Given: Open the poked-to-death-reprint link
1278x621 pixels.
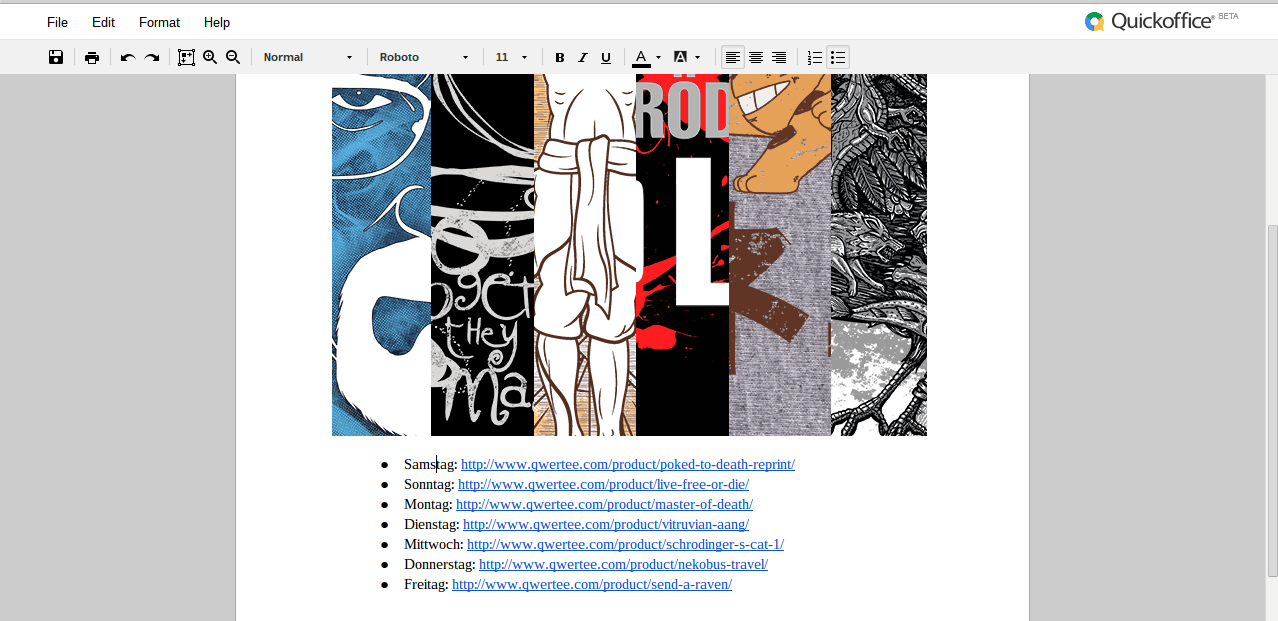Looking at the screenshot, I should [x=627, y=464].
